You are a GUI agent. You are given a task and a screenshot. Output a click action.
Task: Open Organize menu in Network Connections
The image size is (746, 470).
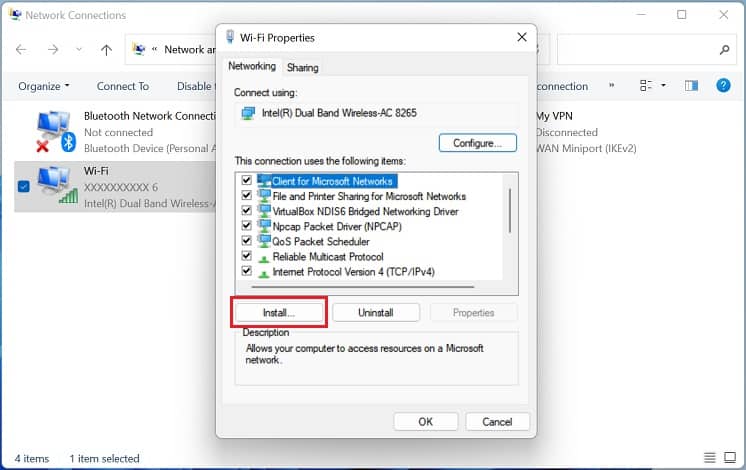44,86
